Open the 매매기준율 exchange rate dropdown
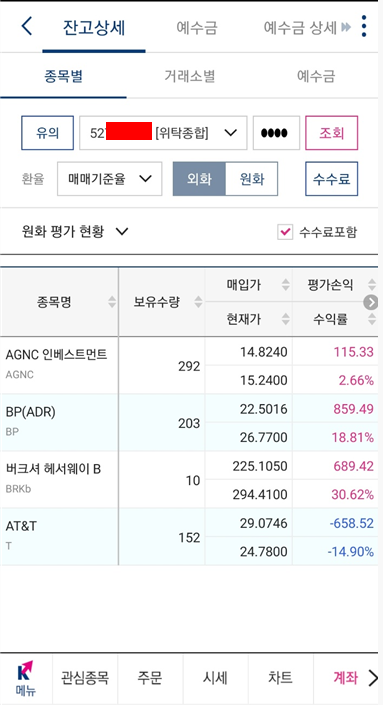Screen dimensions: 383x705 (109, 179)
